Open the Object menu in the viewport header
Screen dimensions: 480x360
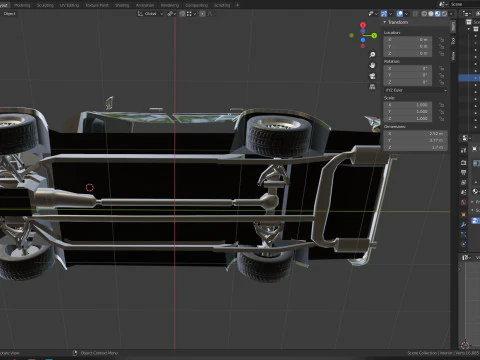(x=9, y=14)
